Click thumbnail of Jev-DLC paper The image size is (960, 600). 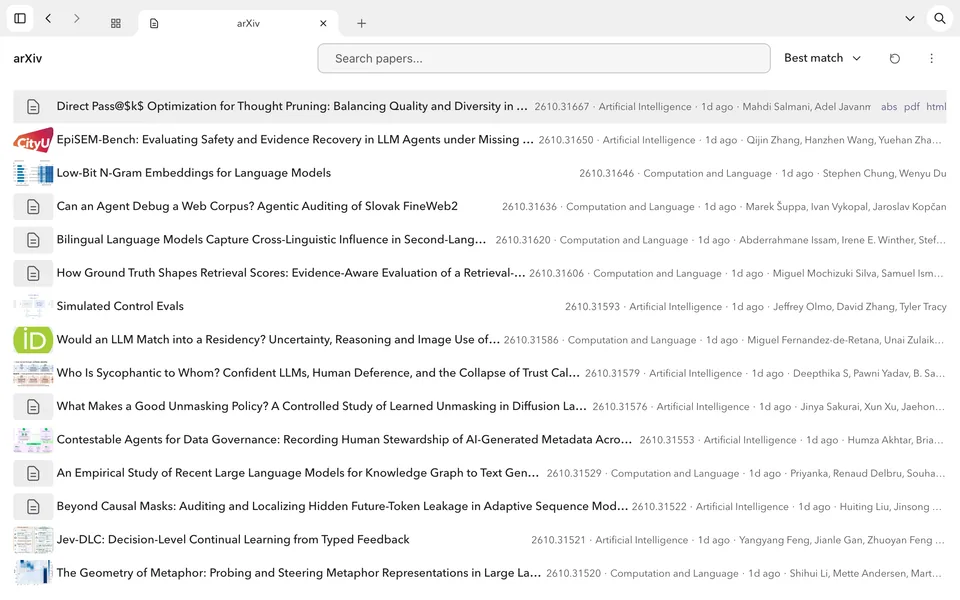[x=33, y=540]
